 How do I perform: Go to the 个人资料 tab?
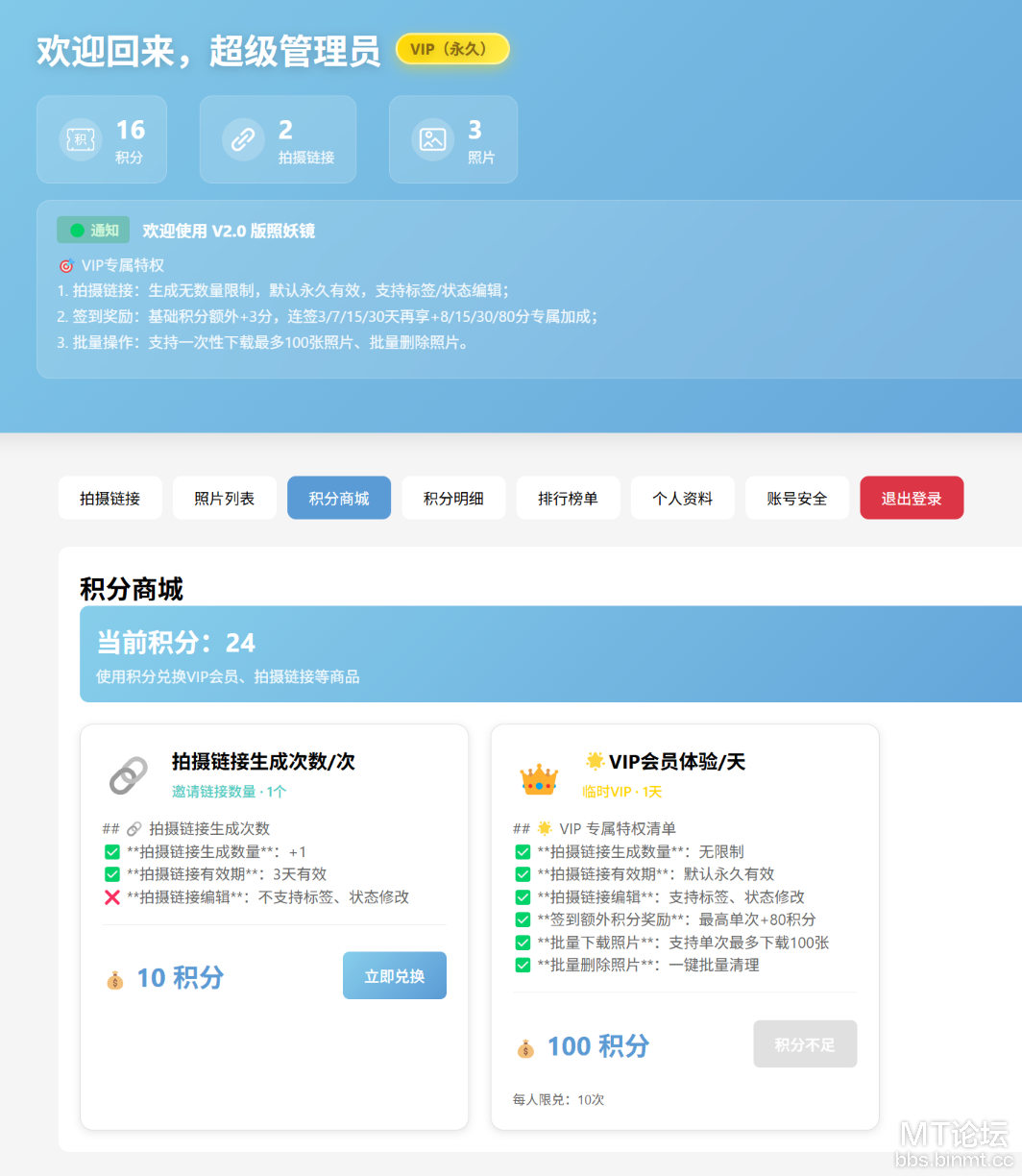[x=682, y=499]
